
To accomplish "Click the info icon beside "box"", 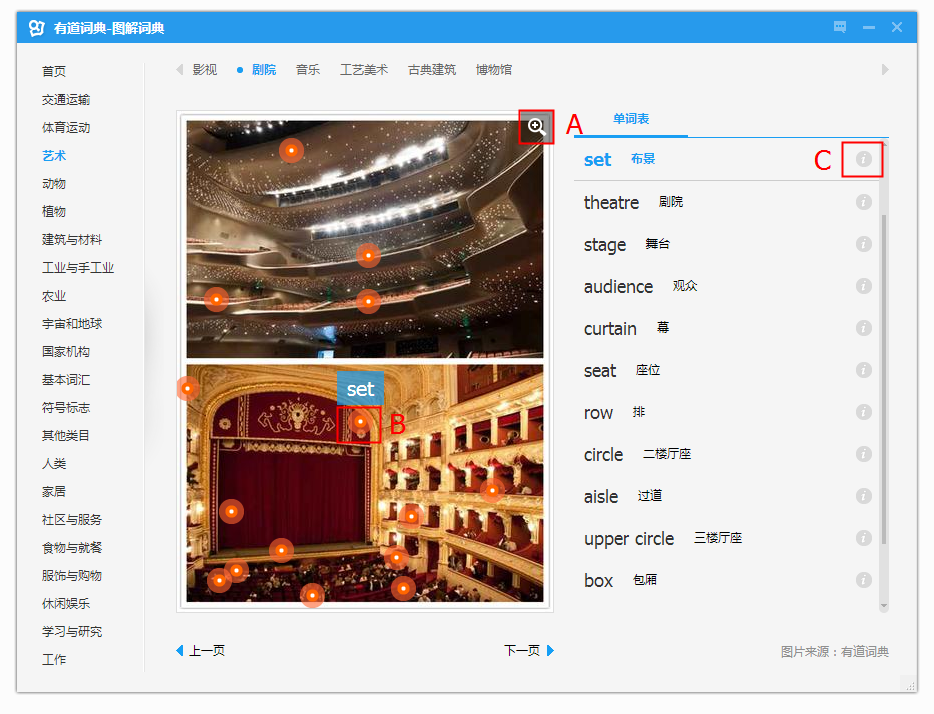I will (863, 579).
